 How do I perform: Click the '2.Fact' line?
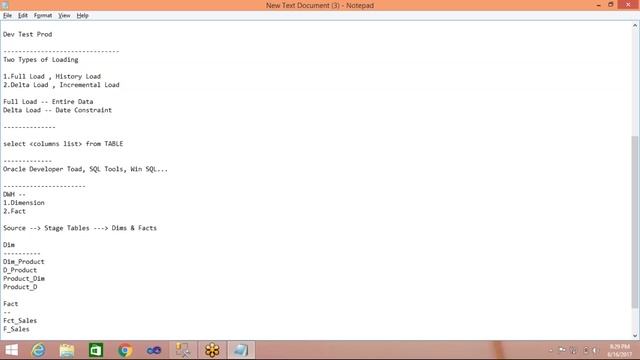click(14, 211)
